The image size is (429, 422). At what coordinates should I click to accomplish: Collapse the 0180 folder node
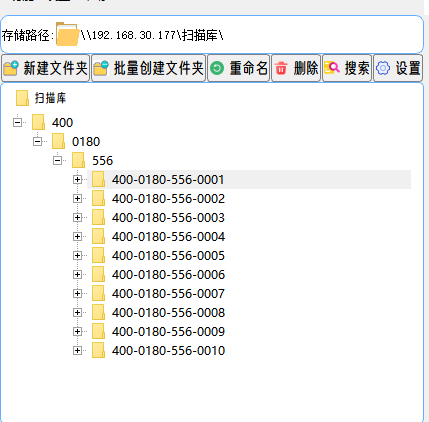point(37,141)
